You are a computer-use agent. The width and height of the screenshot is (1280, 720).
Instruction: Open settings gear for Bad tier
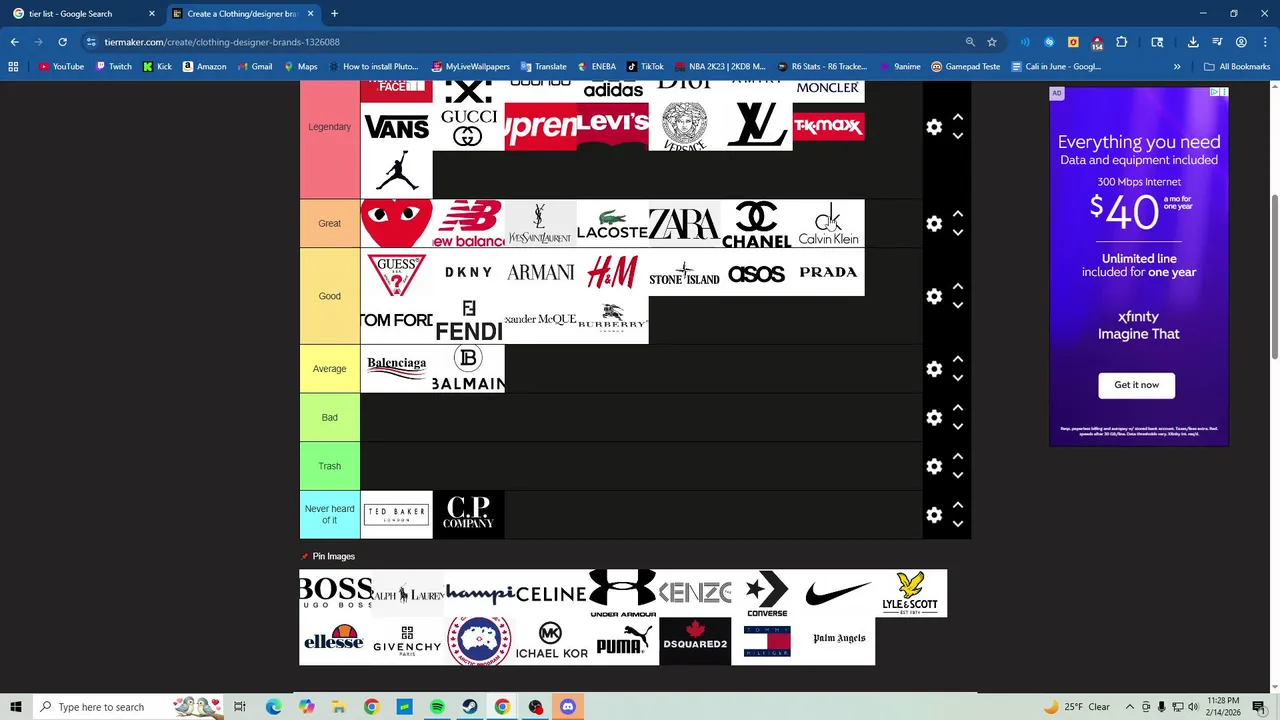pos(934,418)
